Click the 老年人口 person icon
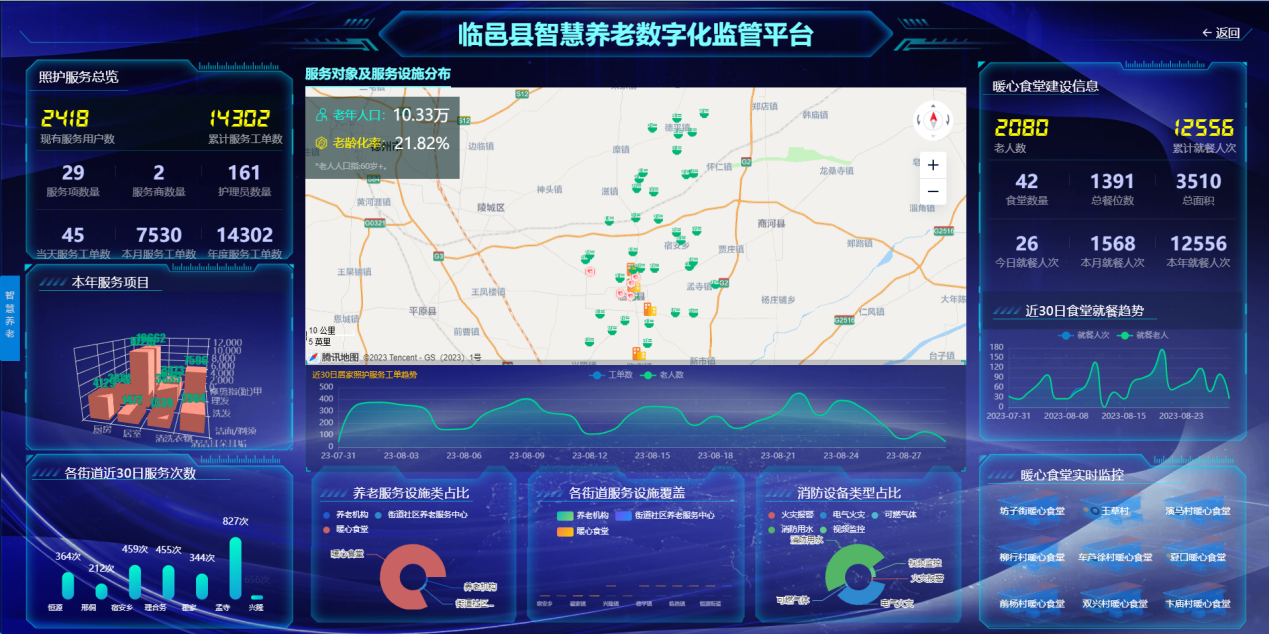This screenshot has height=634, width=1269. point(321,115)
